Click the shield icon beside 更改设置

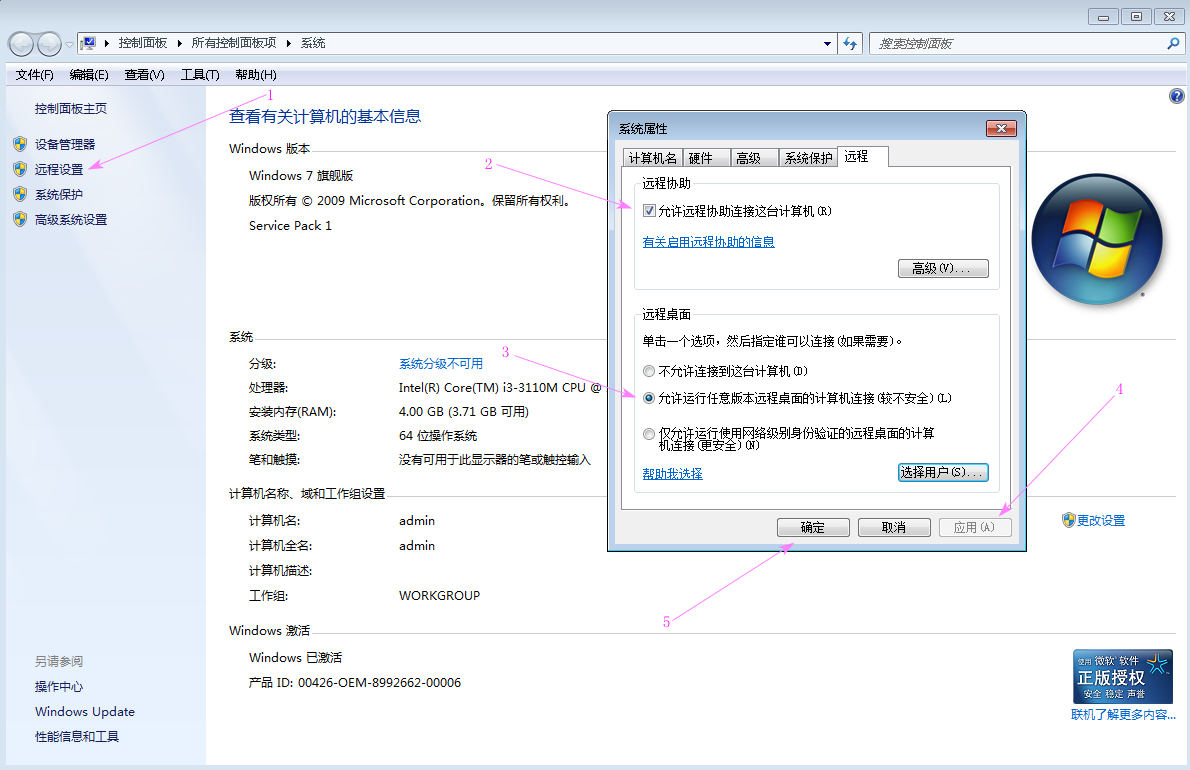pos(1071,519)
